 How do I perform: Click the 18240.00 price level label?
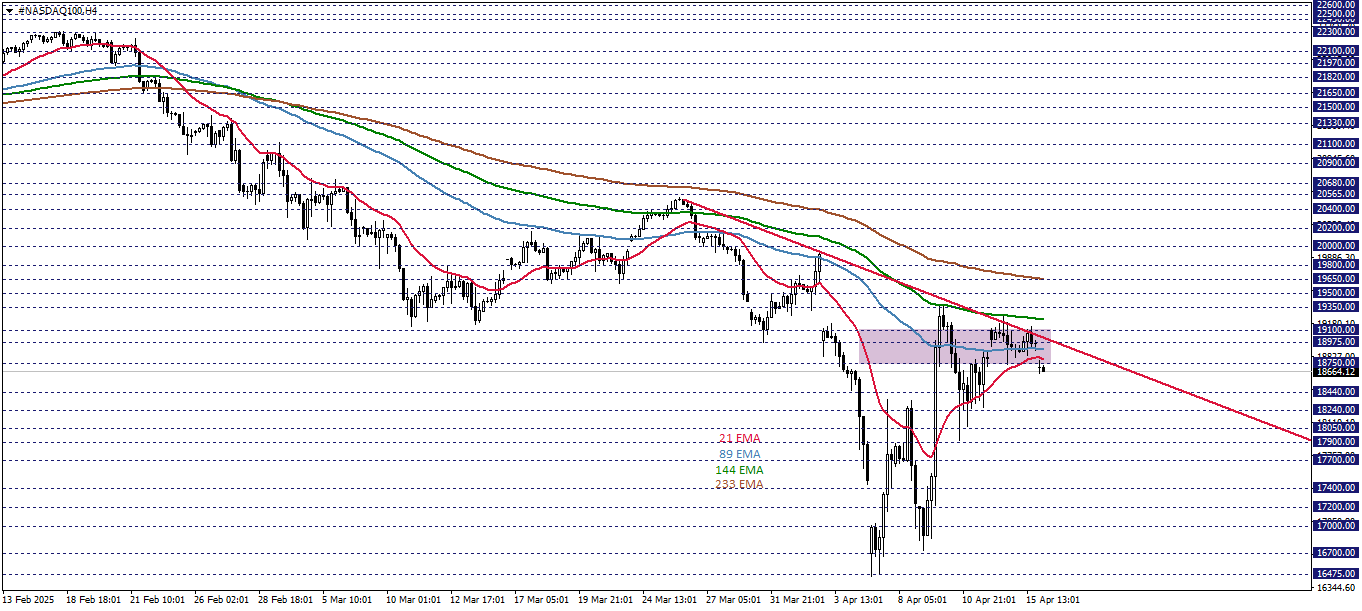1336,410
